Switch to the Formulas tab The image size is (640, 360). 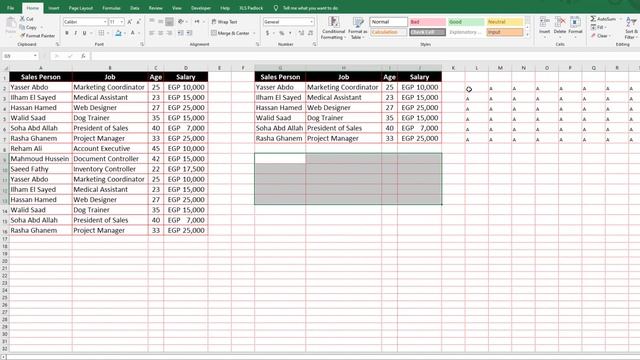pos(111,8)
